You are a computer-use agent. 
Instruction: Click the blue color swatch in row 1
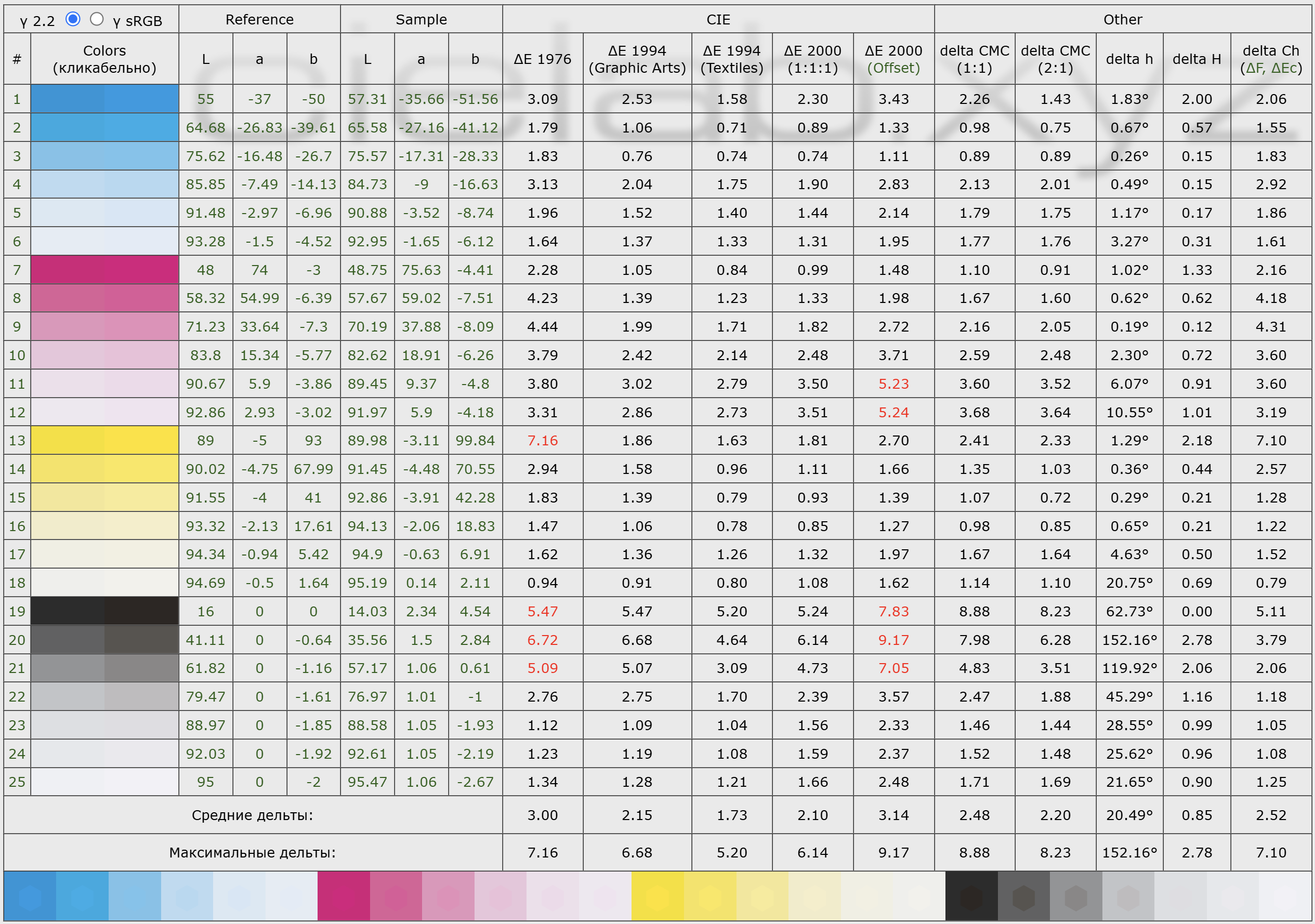[104, 98]
